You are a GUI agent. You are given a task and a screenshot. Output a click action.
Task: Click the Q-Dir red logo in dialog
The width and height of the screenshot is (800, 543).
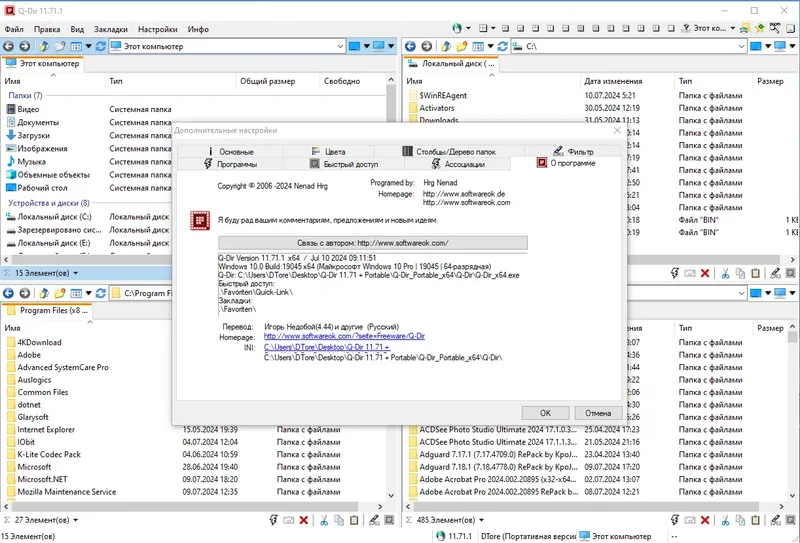coord(200,220)
